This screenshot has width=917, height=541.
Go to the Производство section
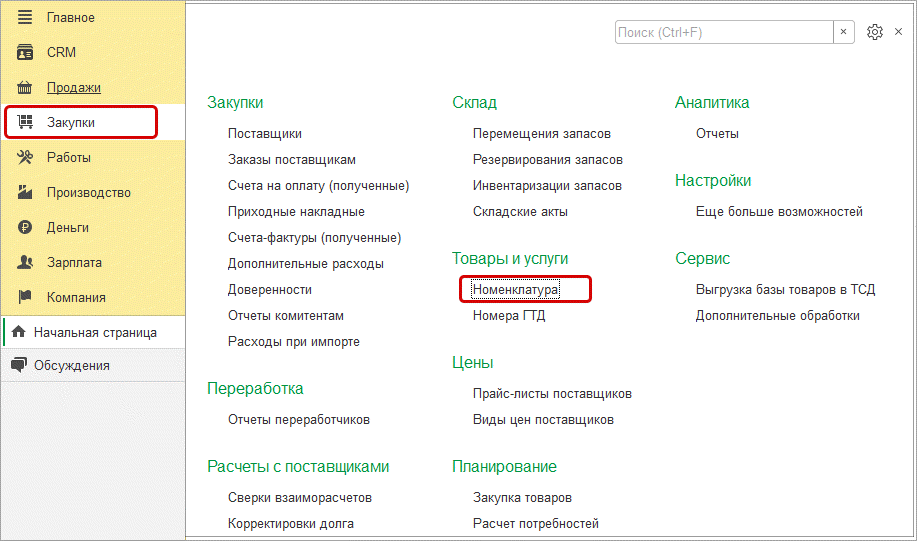(89, 192)
